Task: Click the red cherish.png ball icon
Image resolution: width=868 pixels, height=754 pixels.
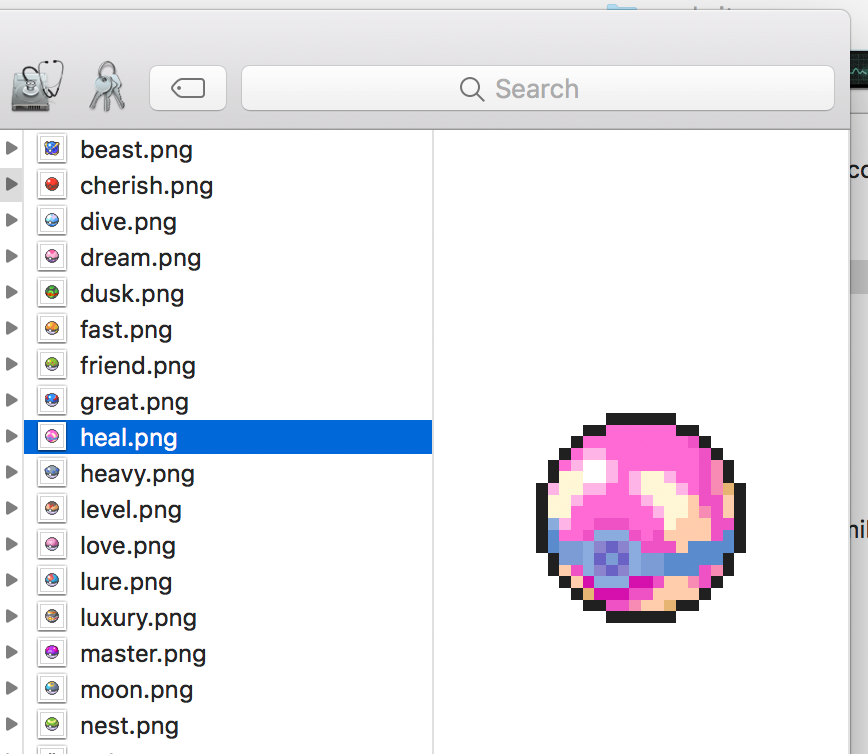Action: click(x=51, y=184)
